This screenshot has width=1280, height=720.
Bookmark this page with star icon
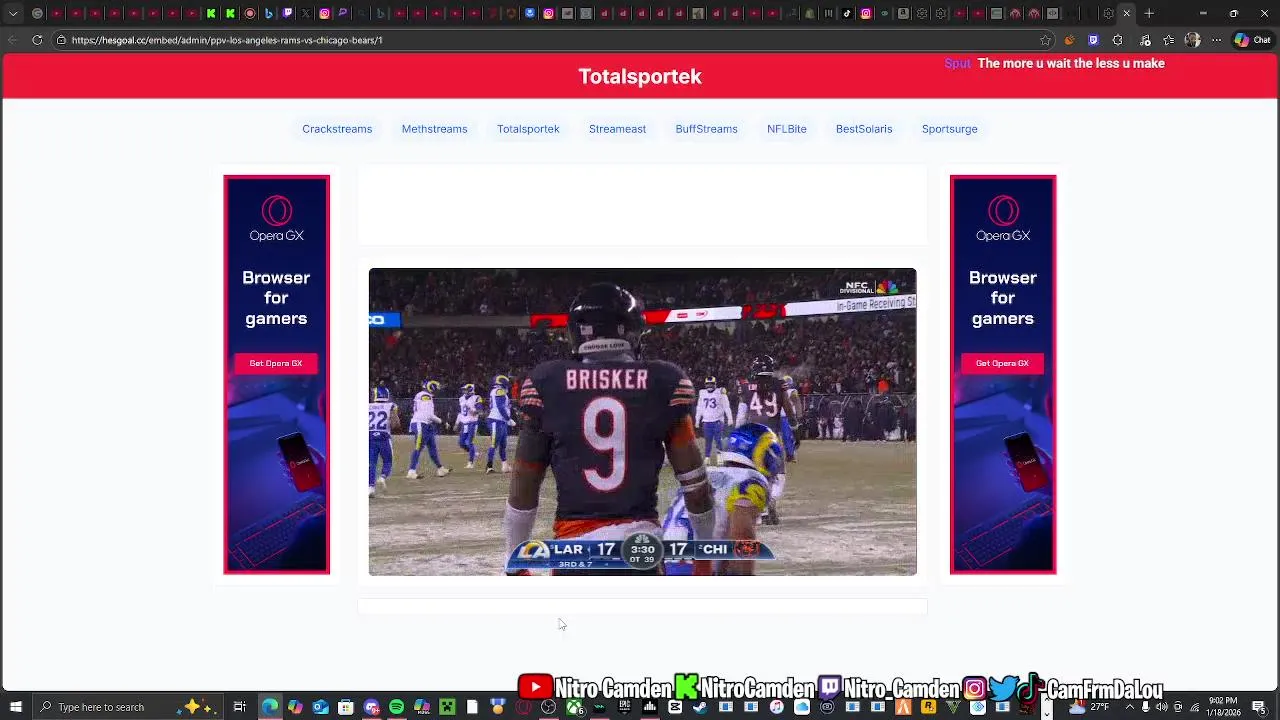[x=1045, y=40]
